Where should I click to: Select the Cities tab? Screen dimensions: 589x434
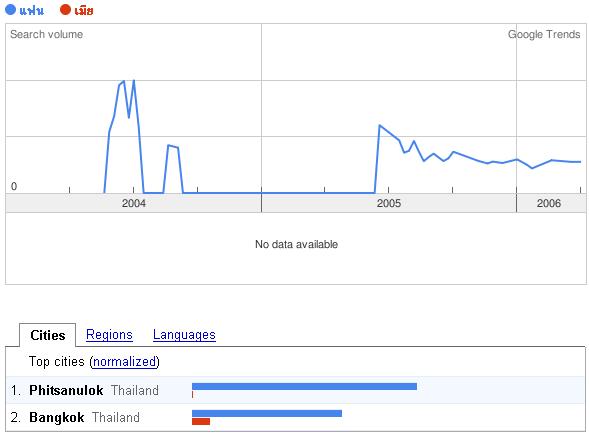point(48,335)
